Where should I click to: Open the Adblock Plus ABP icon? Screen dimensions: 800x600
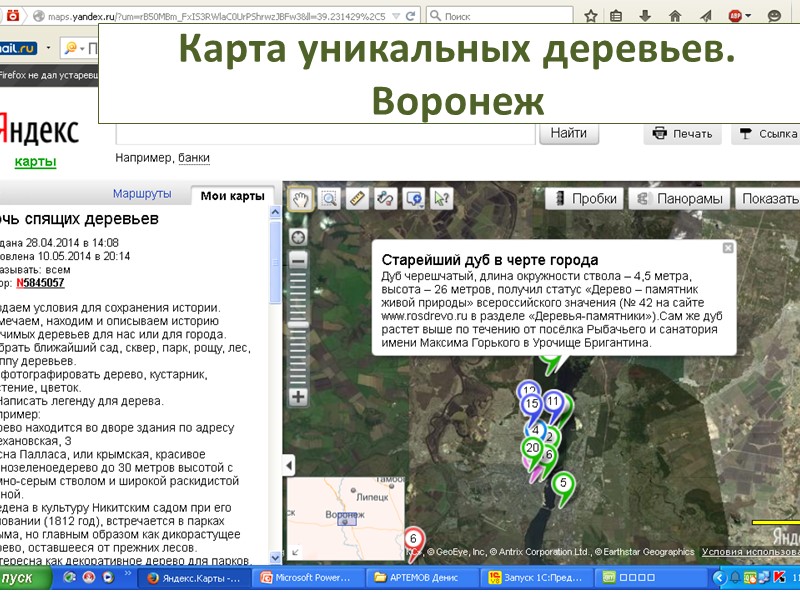pos(735,16)
